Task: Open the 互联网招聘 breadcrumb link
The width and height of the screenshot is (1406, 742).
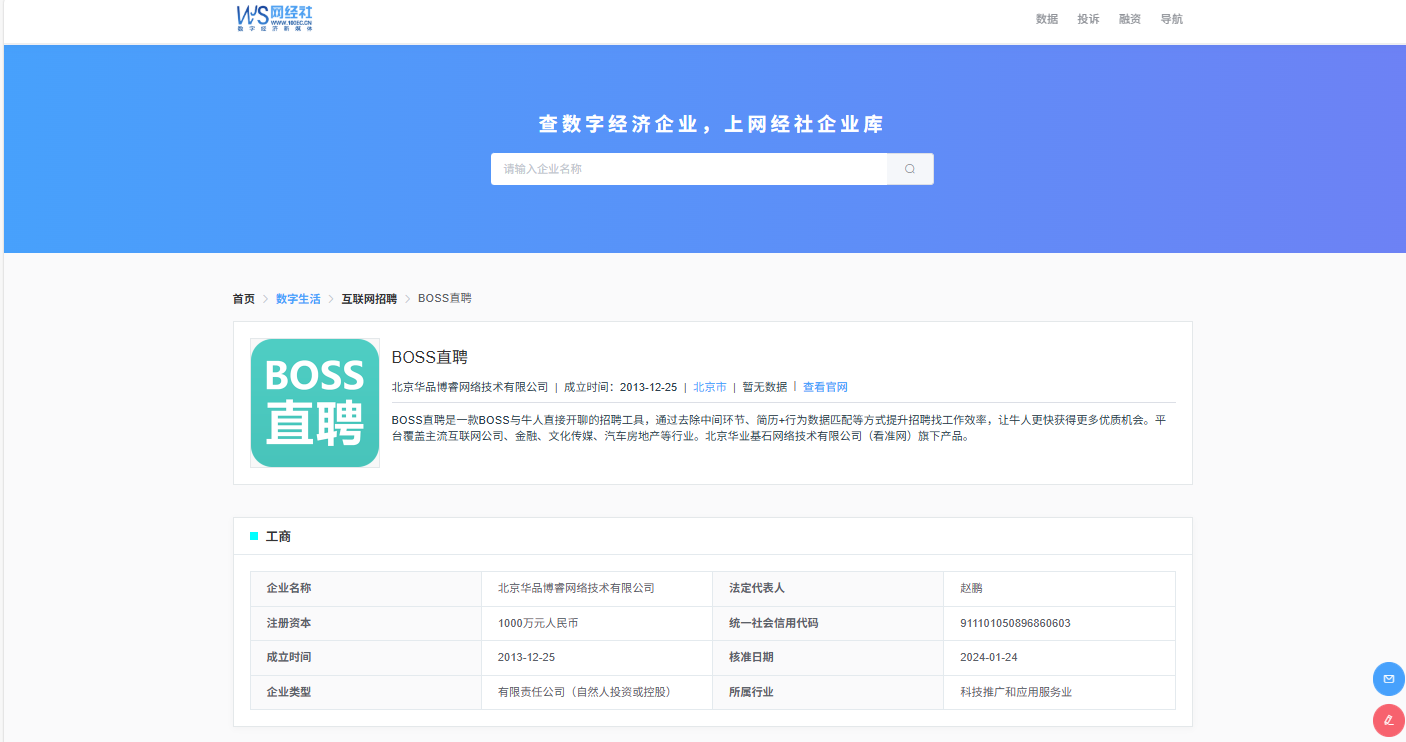Action: click(x=369, y=299)
